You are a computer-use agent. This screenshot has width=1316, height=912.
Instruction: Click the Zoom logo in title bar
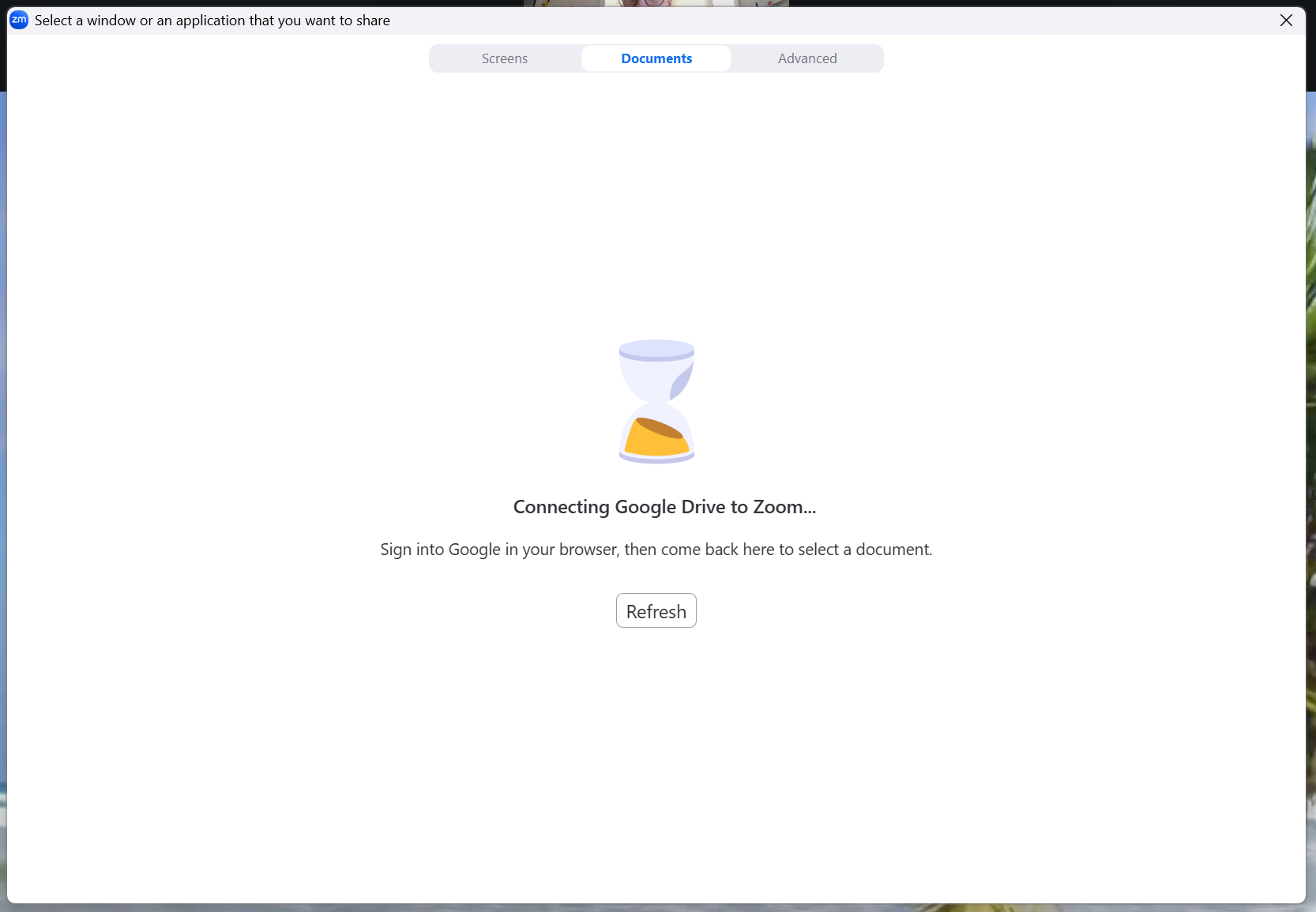19,21
